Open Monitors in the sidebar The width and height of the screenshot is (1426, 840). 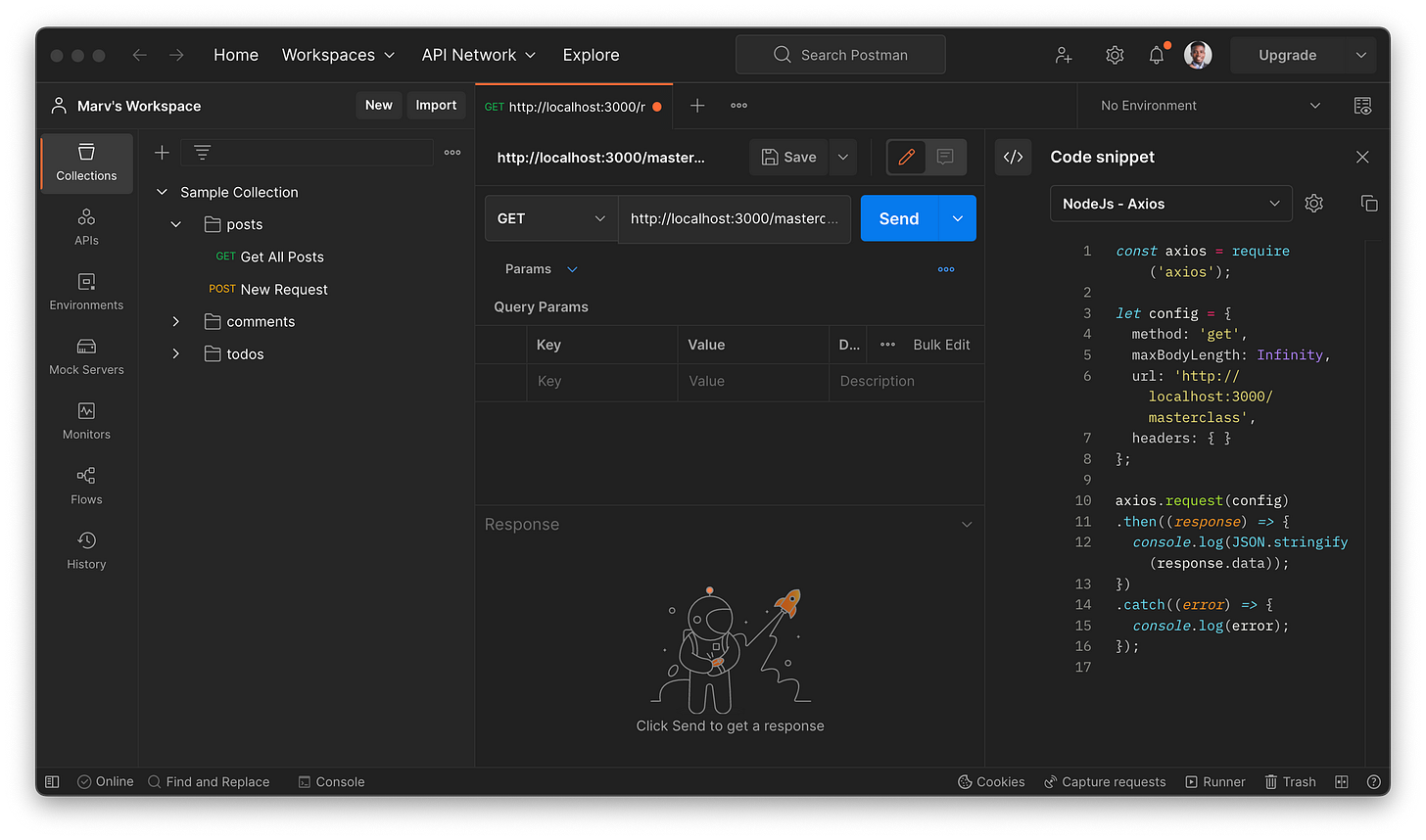click(x=86, y=421)
